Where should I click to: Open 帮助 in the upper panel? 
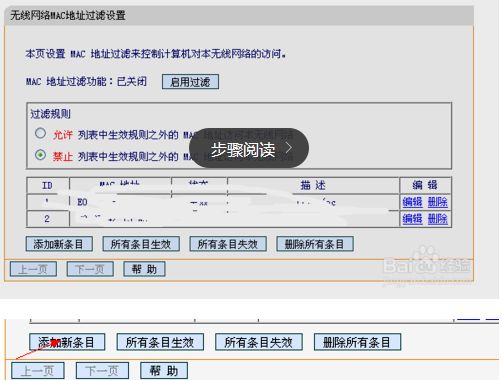pyautogui.click(x=144, y=269)
